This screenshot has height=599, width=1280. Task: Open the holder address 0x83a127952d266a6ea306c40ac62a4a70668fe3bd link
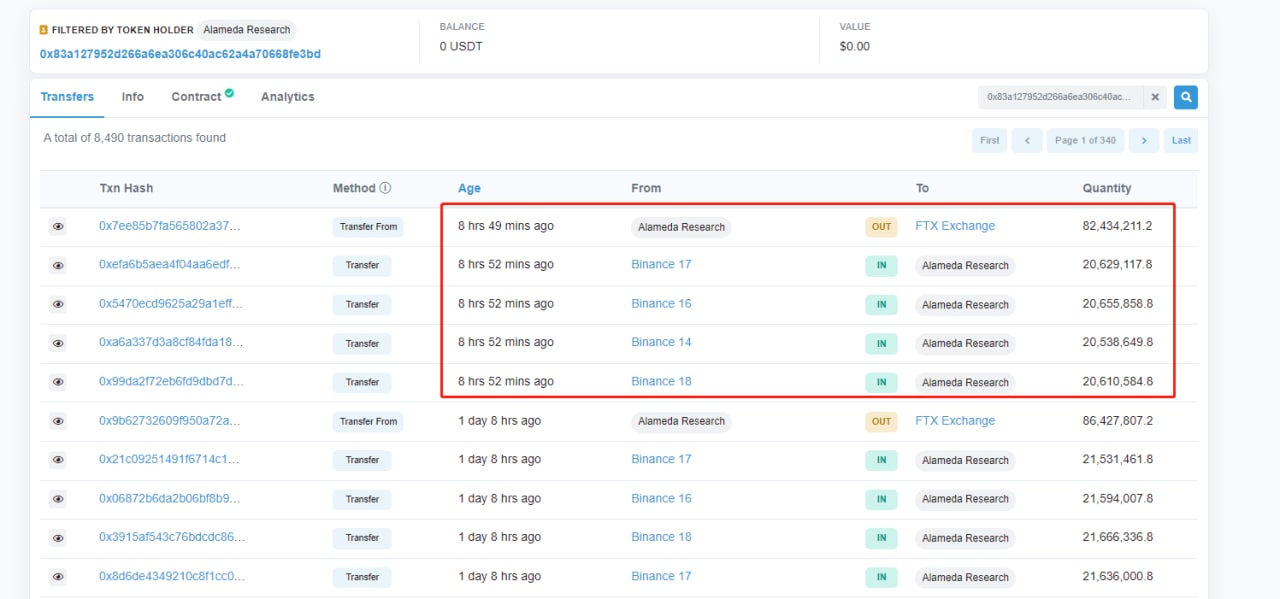pos(180,54)
